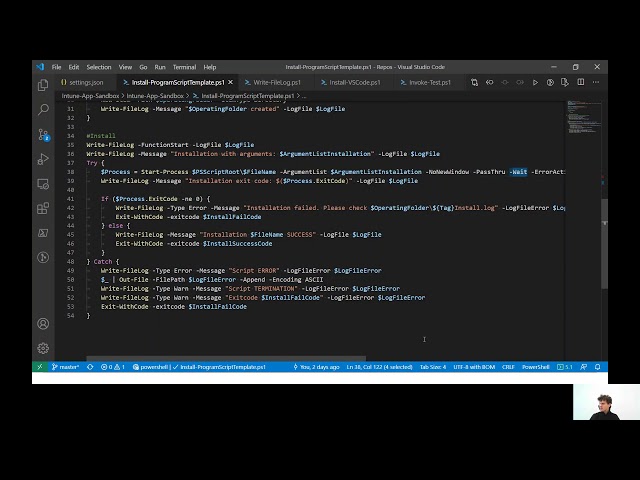Click the vertical editor scrollbar
640x480 pixels.
click(x=604, y=244)
